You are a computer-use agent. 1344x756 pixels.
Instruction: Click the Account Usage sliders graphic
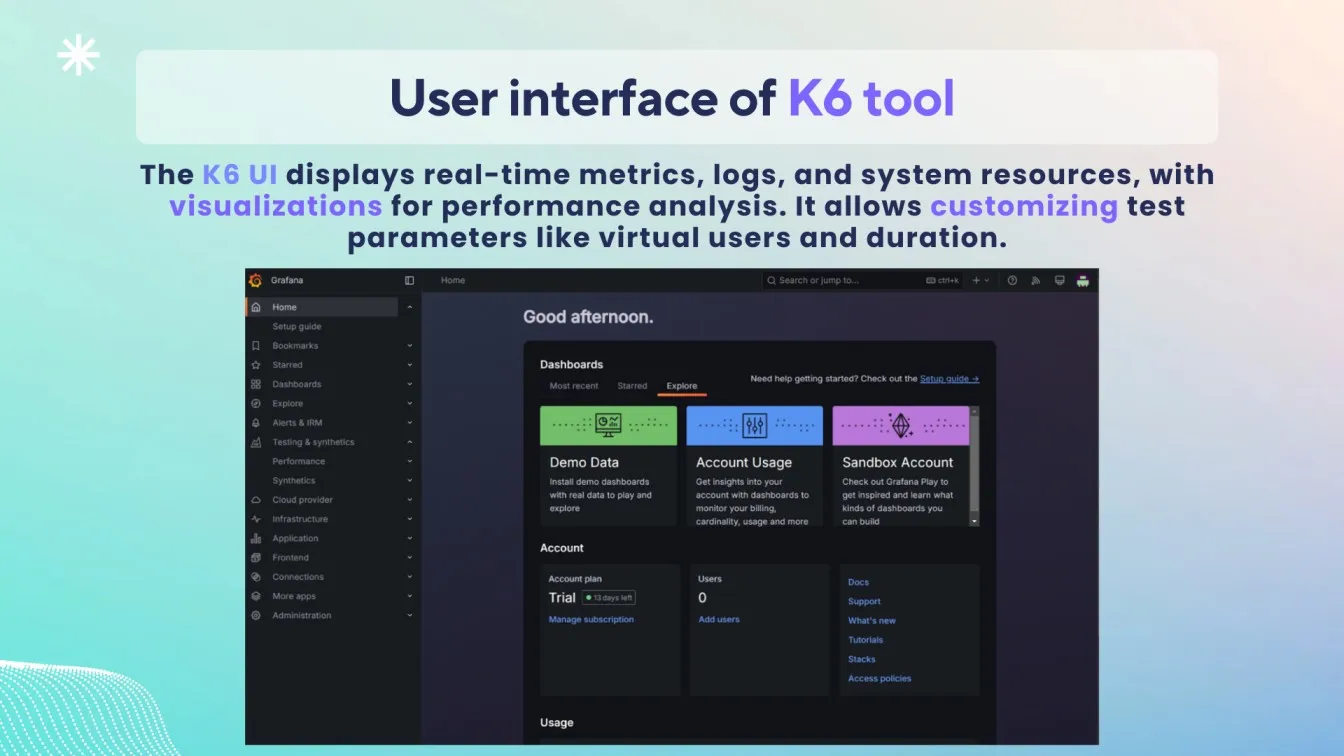click(755, 425)
